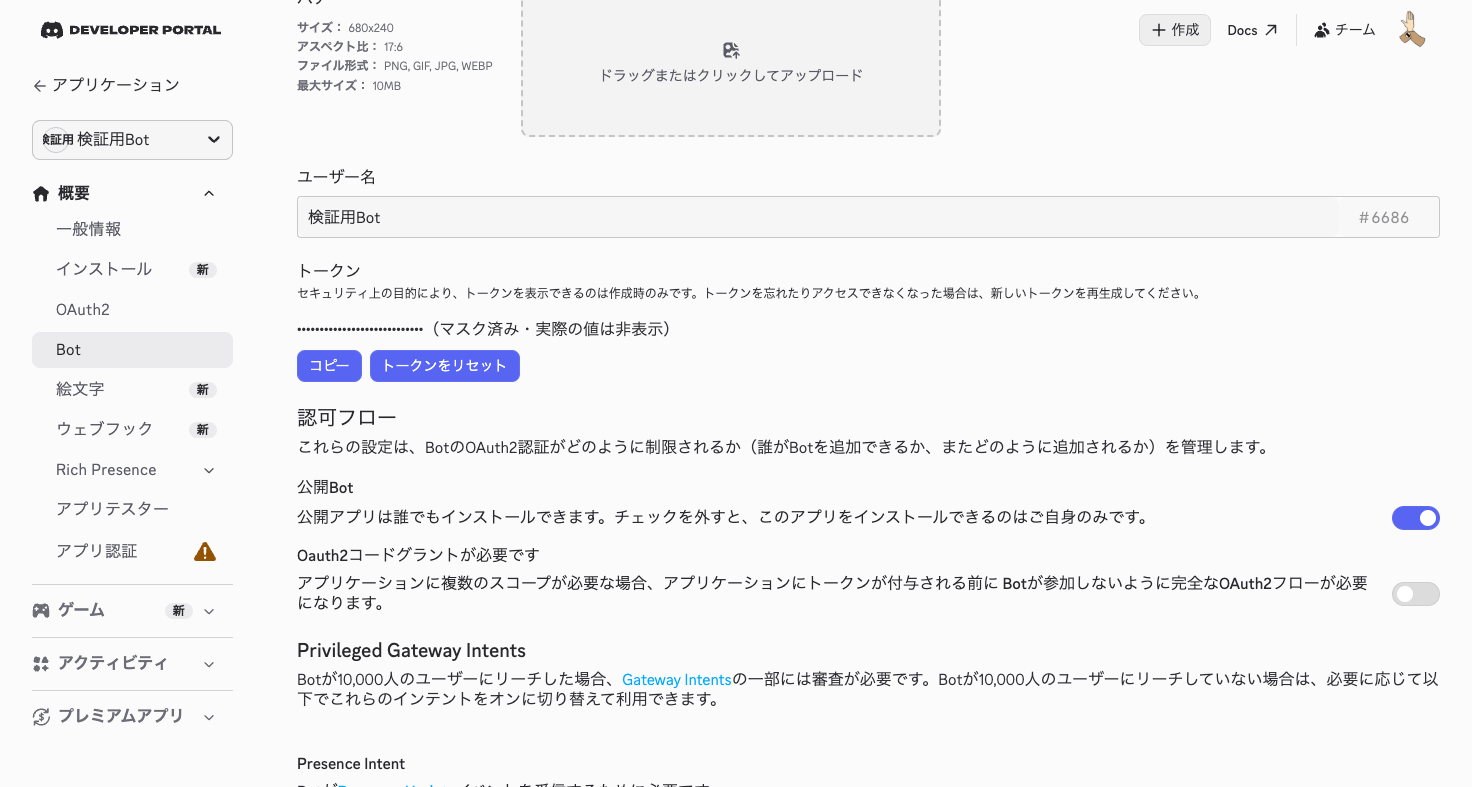This screenshot has height=787, width=1472.
Task: Click the #6686 discriminator text
Action: coord(1384,217)
